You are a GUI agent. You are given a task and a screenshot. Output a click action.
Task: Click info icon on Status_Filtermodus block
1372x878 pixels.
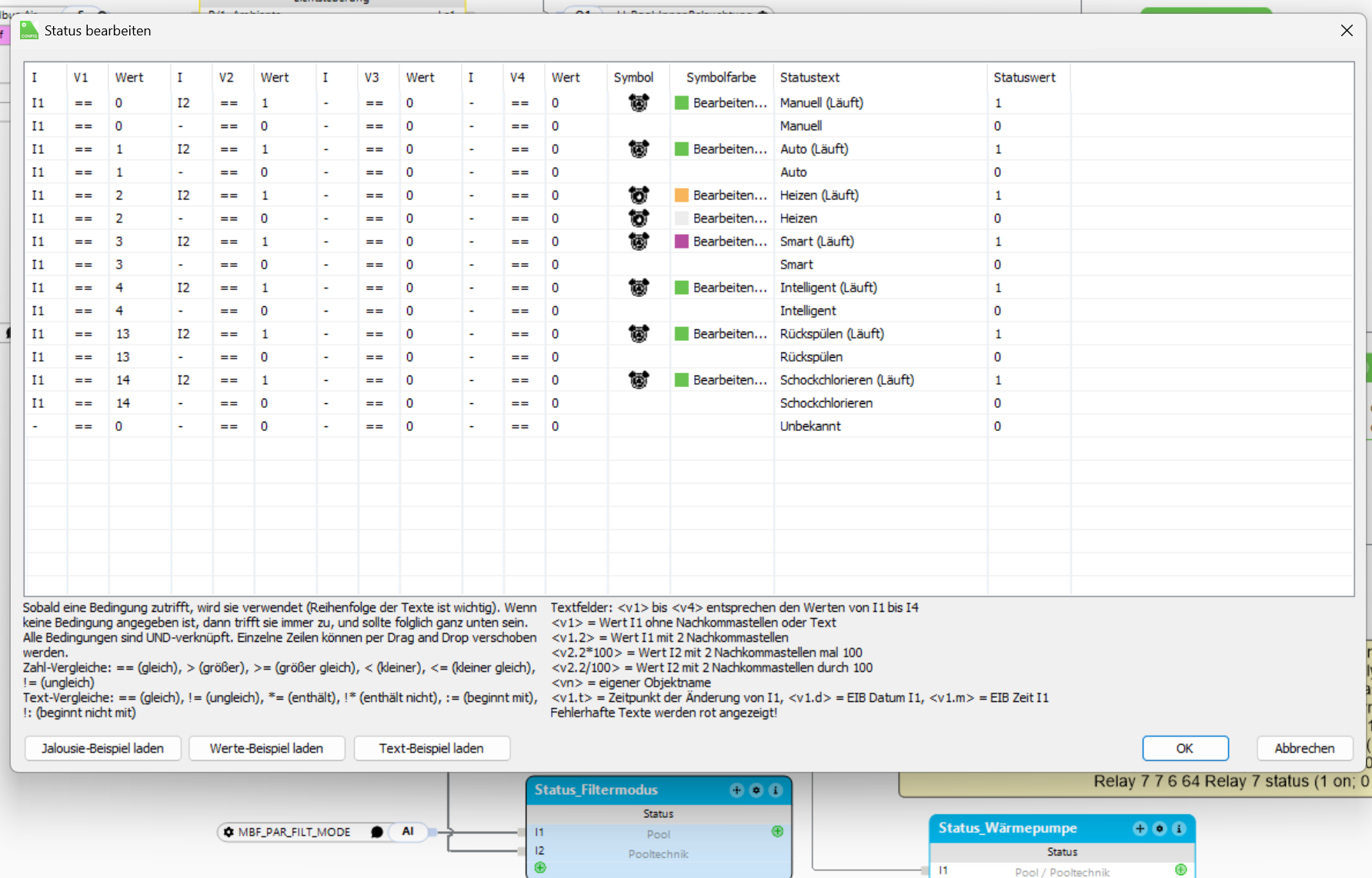776,790
